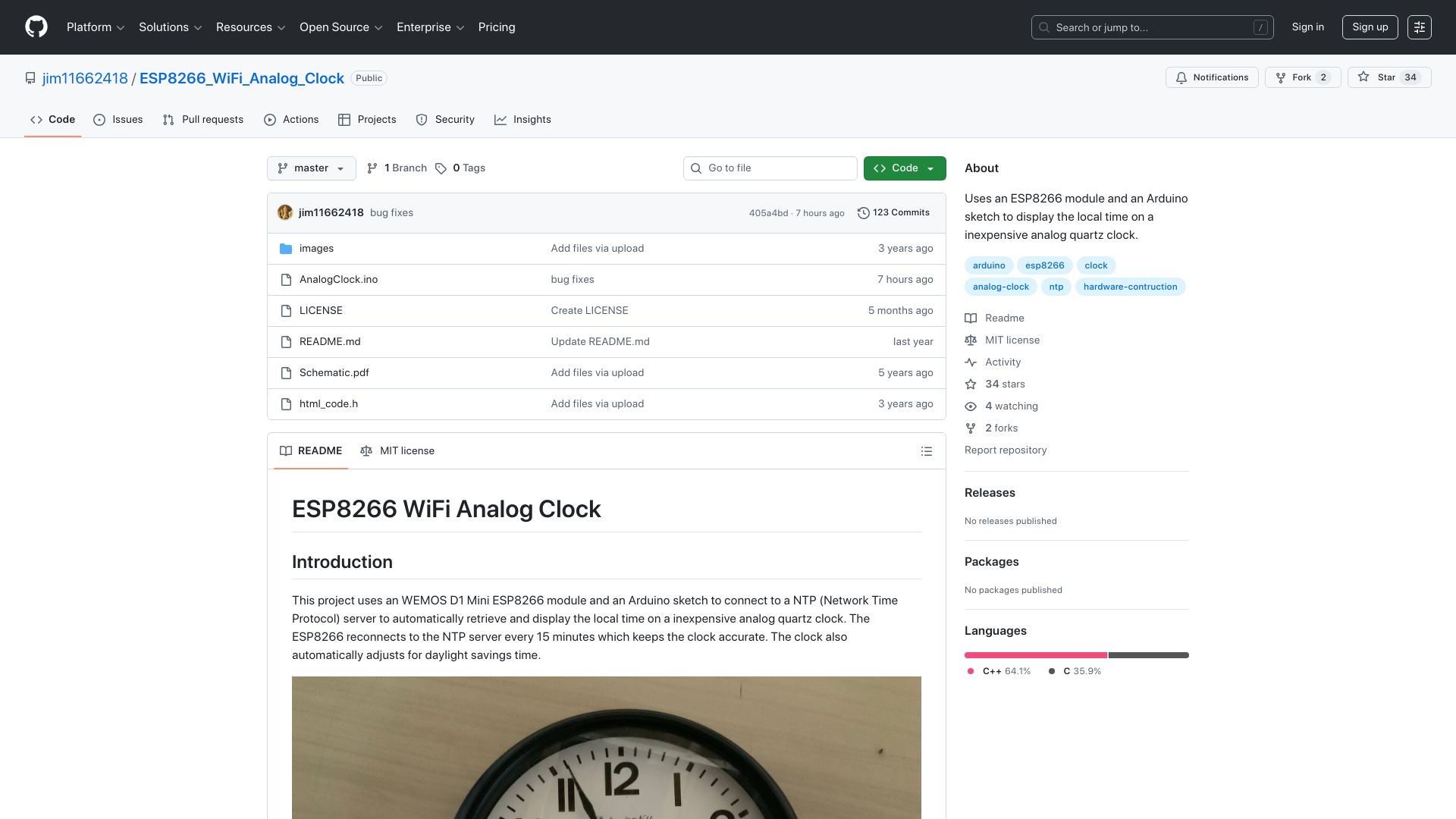Viewport: 1456px width, 819px height.
Task: Click Sign in
Action: point(1308,27)
